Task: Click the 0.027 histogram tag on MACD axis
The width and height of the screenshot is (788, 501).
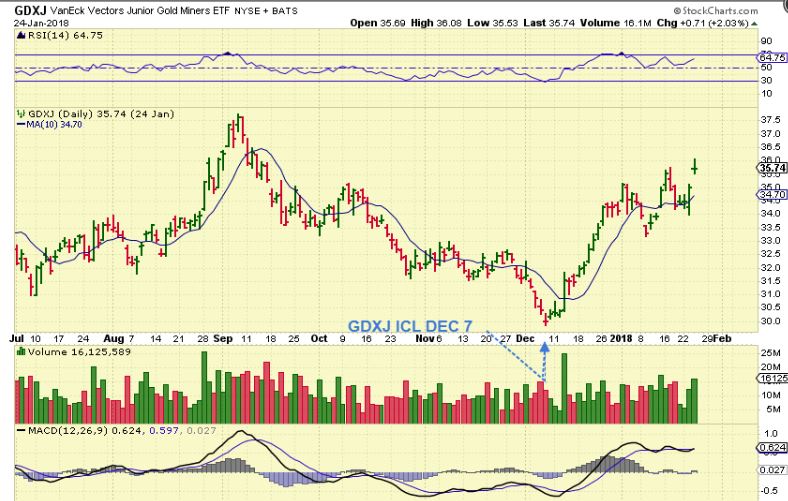Action: point(772,470)
